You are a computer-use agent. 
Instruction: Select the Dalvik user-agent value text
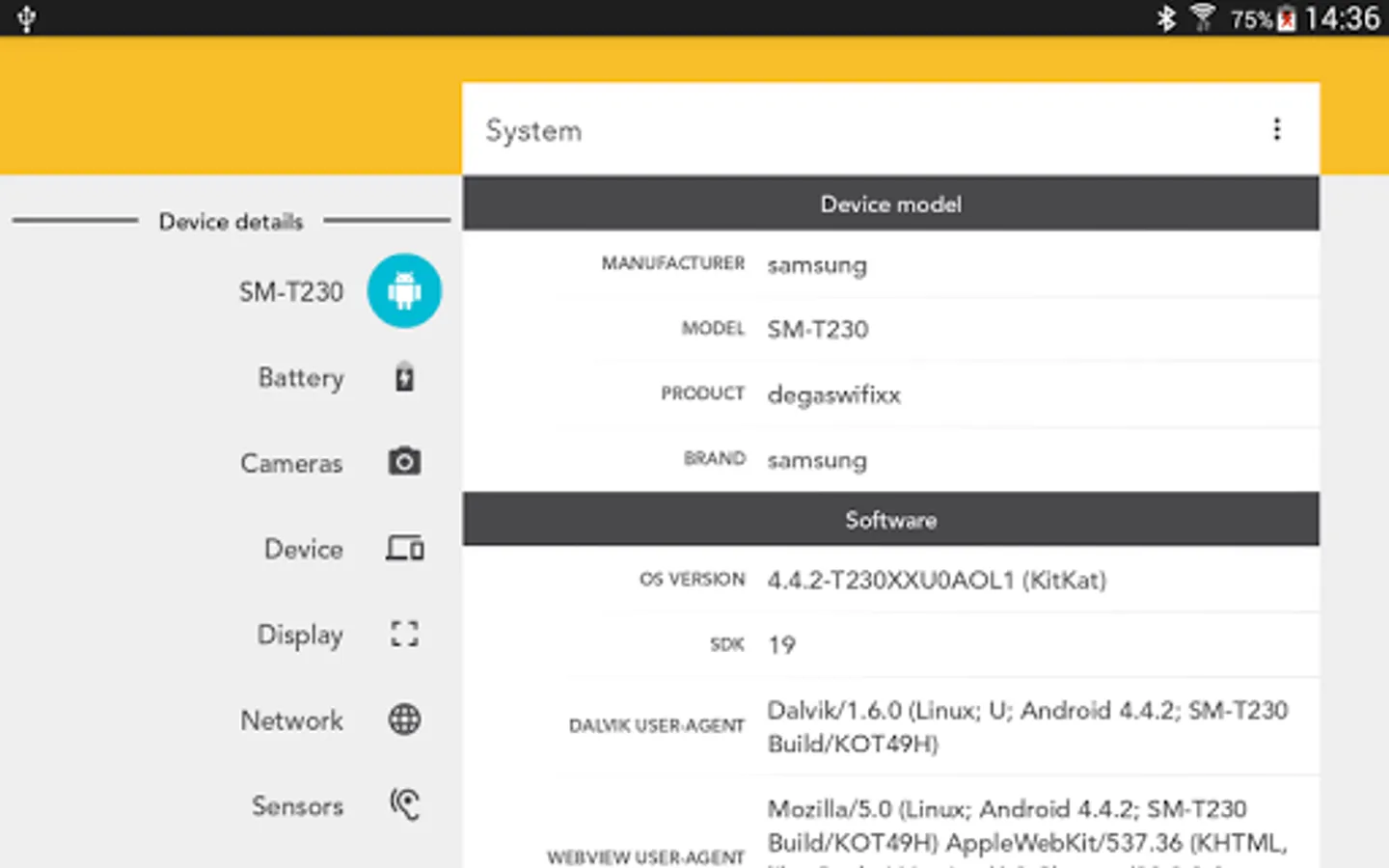click(1027, 727)
